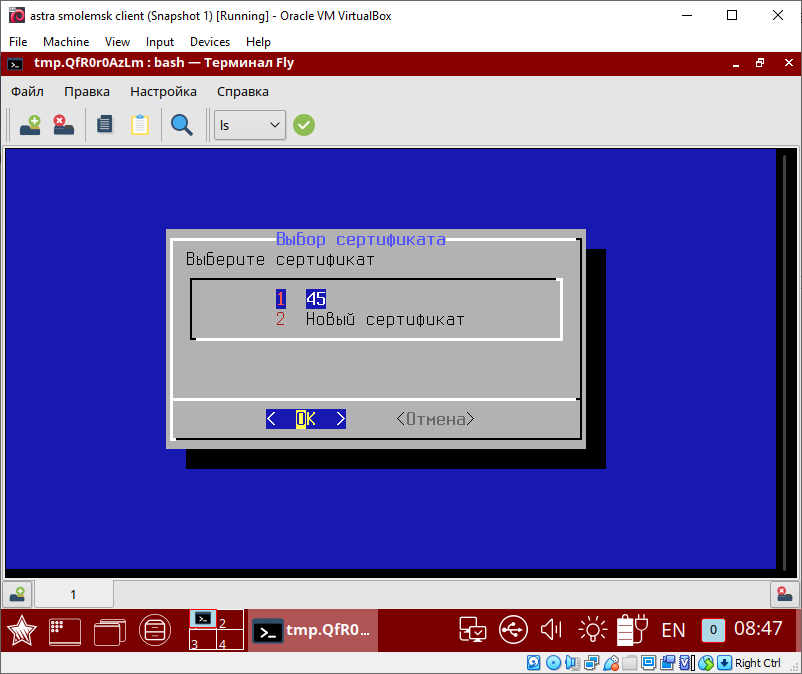Open VirtualBox Help menu

[258, 42]
